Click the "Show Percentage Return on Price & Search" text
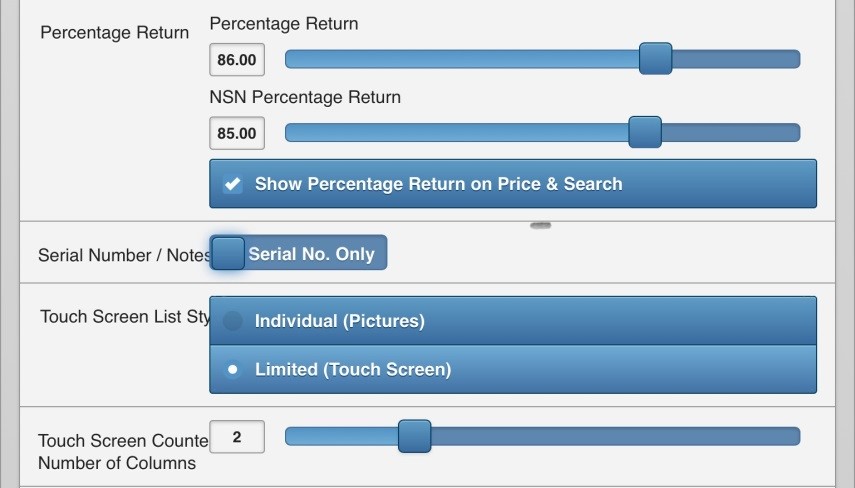The height and width of the screenshot is (488, 855). pos(438,184)
